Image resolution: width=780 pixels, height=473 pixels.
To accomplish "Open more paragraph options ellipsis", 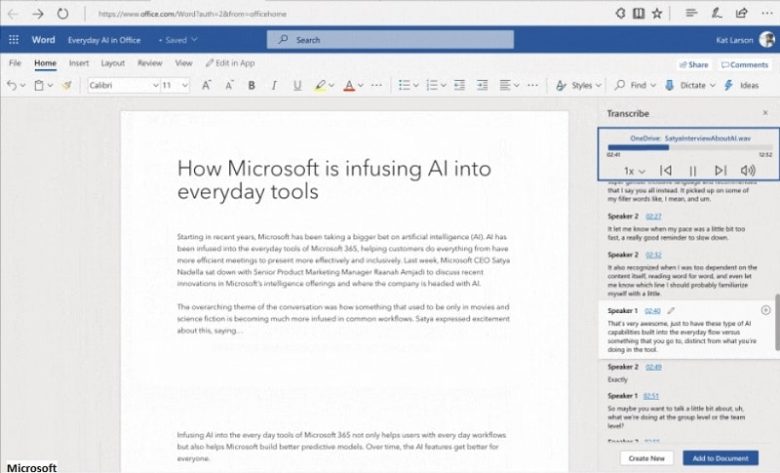I will click(x=532, y=86).
